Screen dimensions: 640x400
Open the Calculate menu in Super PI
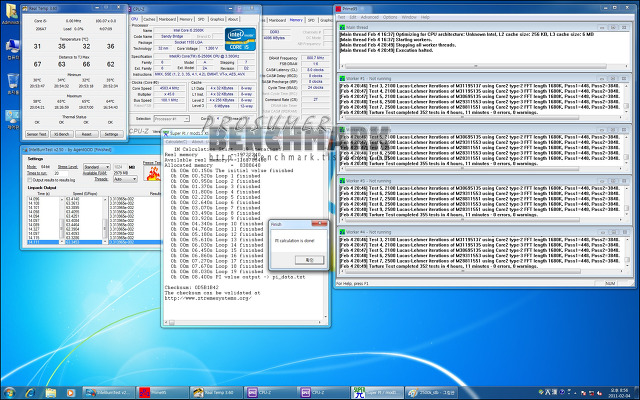click(176, 142)
